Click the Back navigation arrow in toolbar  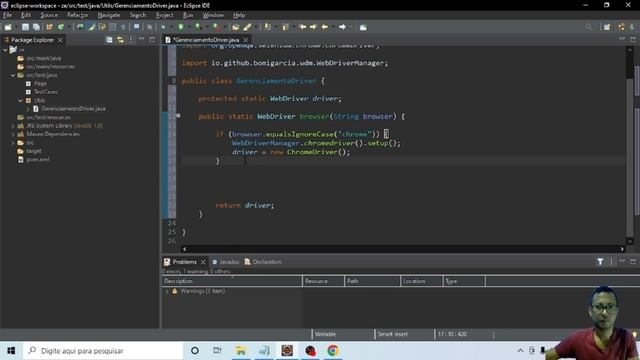click(x=325, y=27)
